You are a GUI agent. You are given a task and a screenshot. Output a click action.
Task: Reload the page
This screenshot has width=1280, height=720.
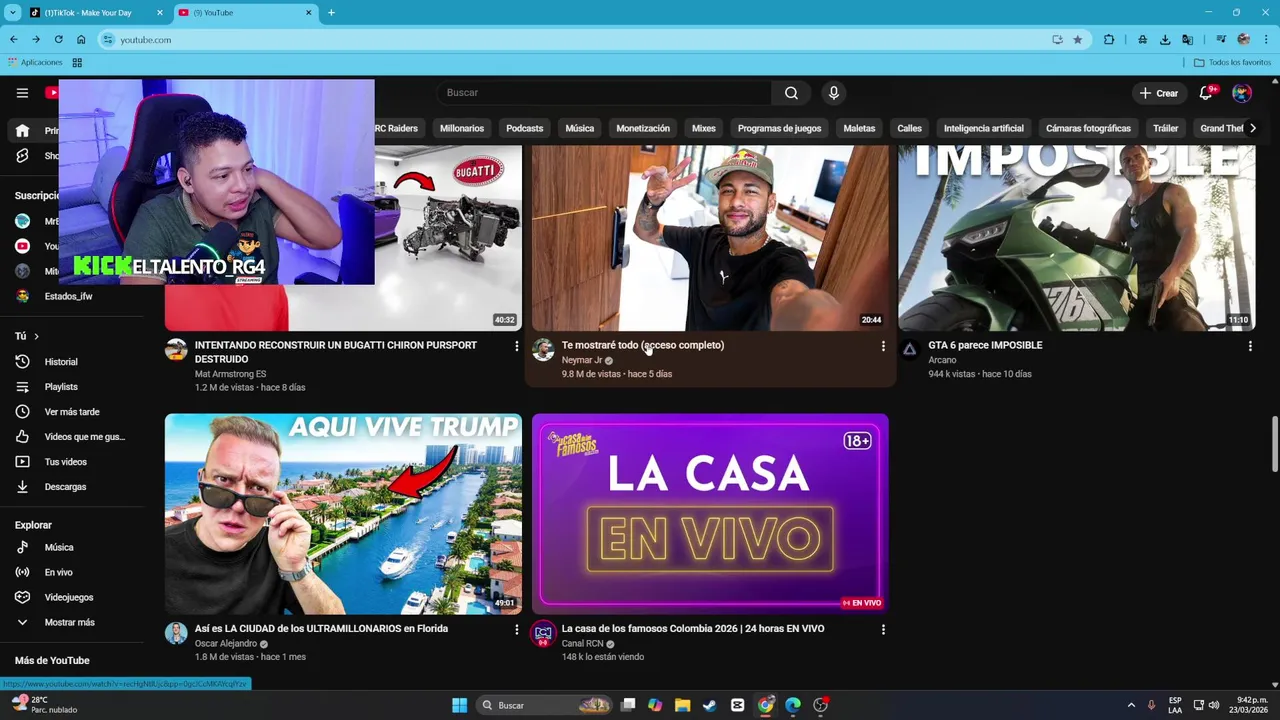58,40
